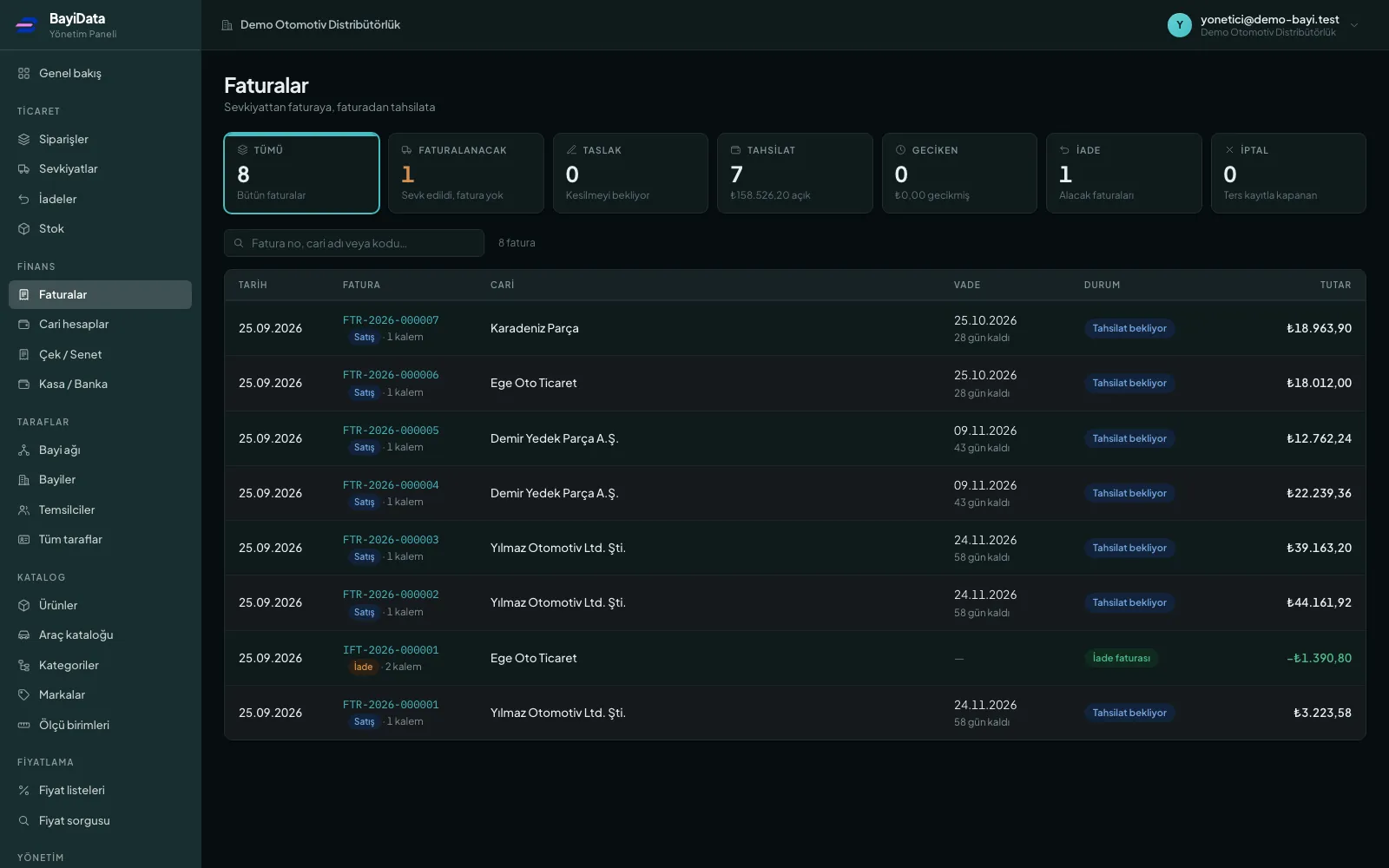Click the Cari hesaplar sidebar icon
The width and height of the screenshot is (1389, 868).
tap(24, 325)
